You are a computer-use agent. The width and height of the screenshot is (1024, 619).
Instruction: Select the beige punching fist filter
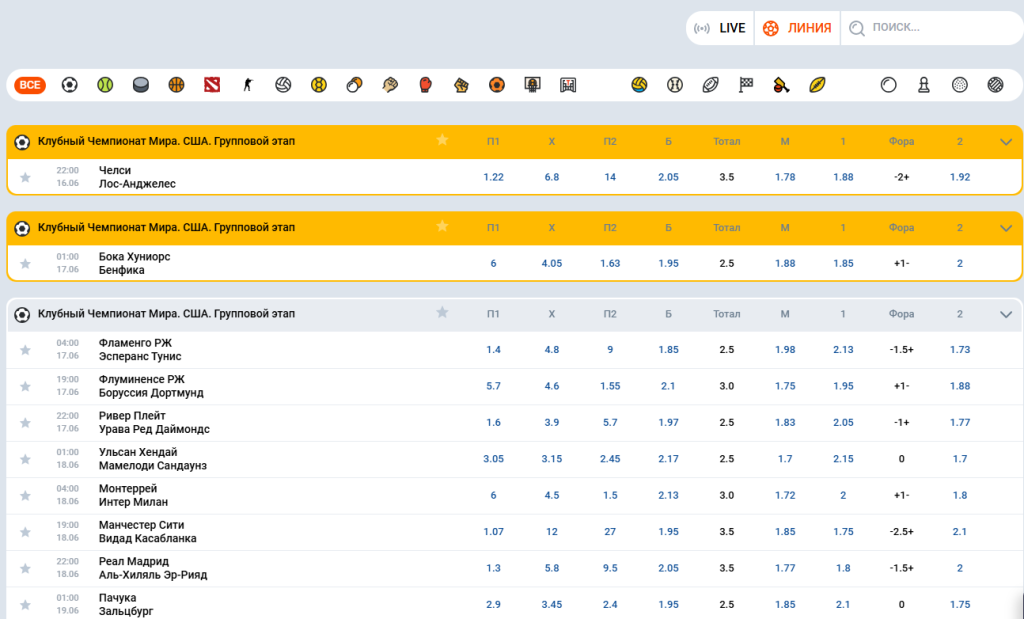click(x=390, y=85)
